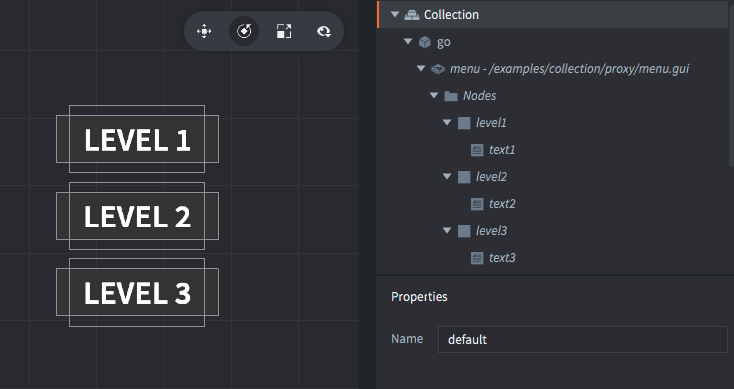This screenshot has height=389, width=734.
Task: Collapse the go game object
Action: 408,42
